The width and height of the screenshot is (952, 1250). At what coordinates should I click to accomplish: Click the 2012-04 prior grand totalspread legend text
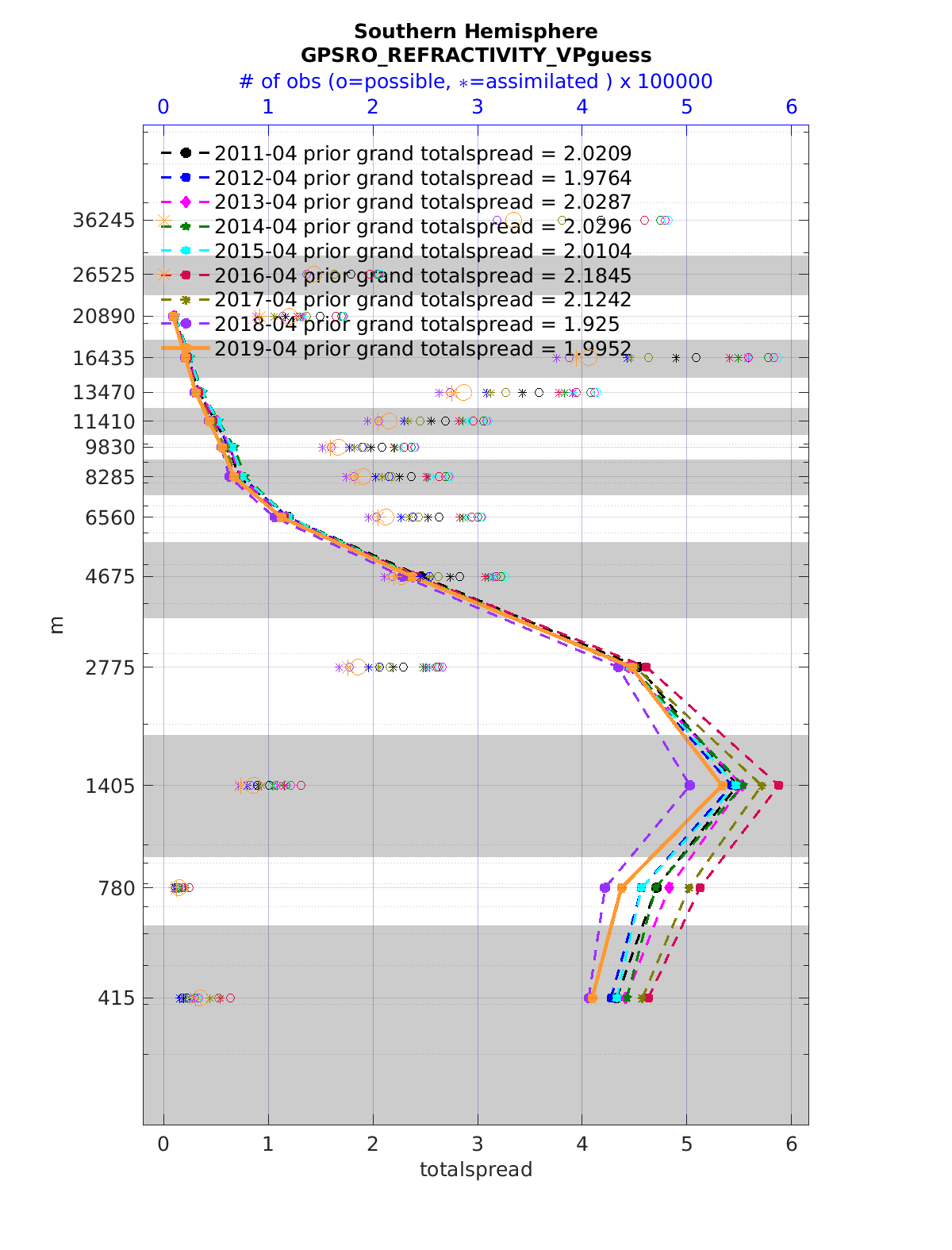pos(423,178)
